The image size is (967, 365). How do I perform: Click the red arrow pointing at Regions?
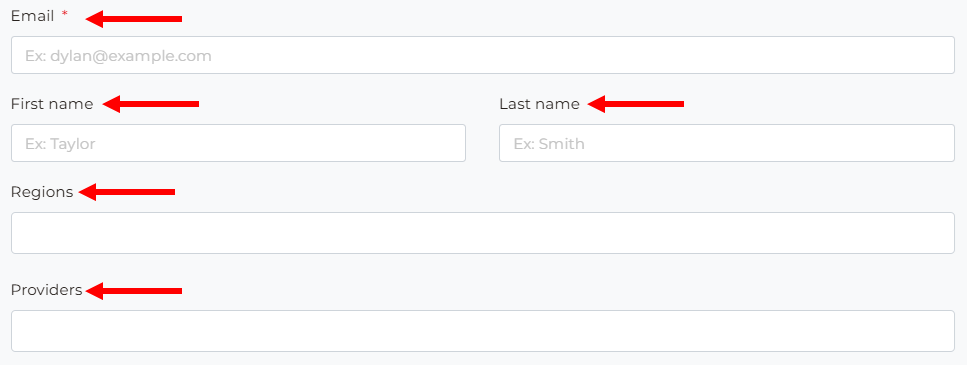pos(127,192)
